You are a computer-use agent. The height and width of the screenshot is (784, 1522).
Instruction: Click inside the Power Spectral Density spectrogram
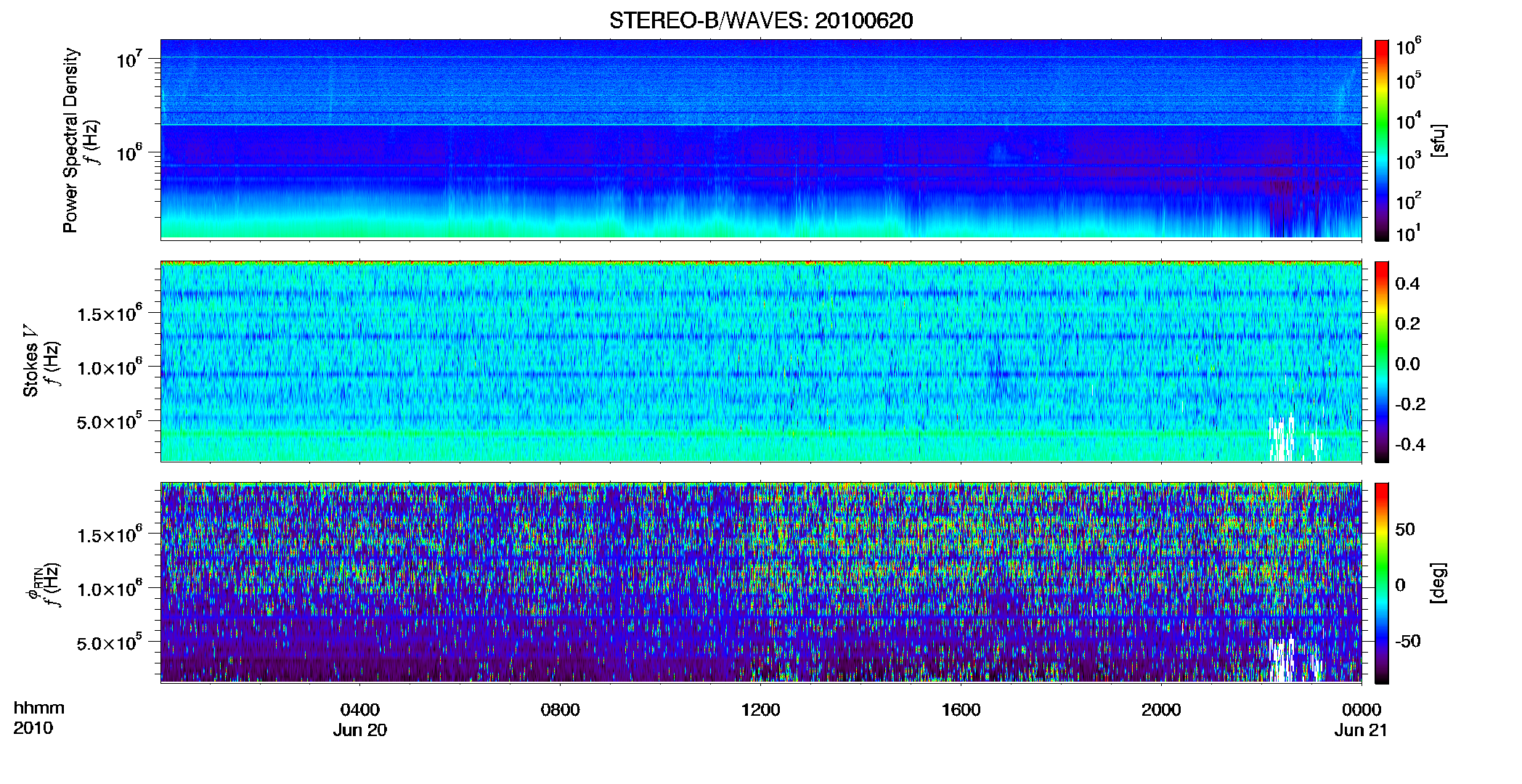coord(761,139)
